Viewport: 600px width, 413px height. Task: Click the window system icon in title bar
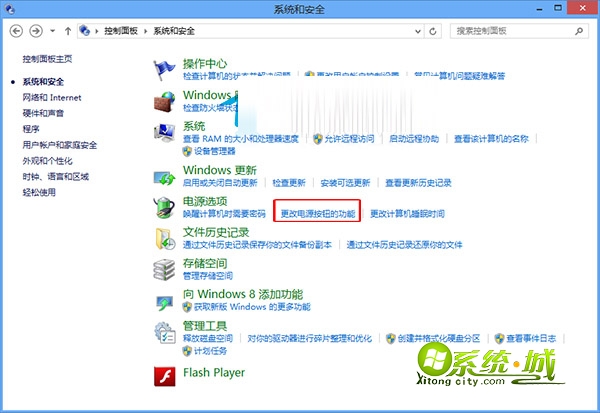tap(10, 9)
